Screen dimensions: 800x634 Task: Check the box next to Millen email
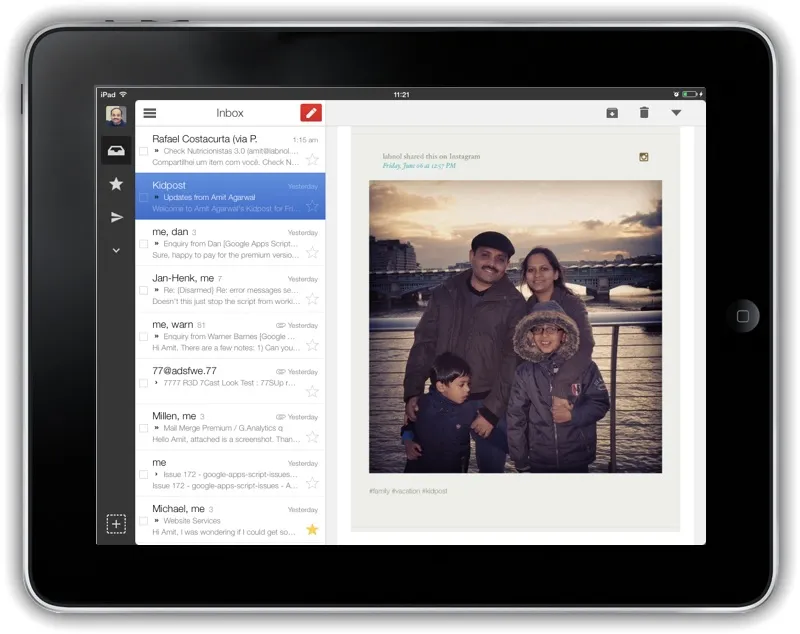144,428
